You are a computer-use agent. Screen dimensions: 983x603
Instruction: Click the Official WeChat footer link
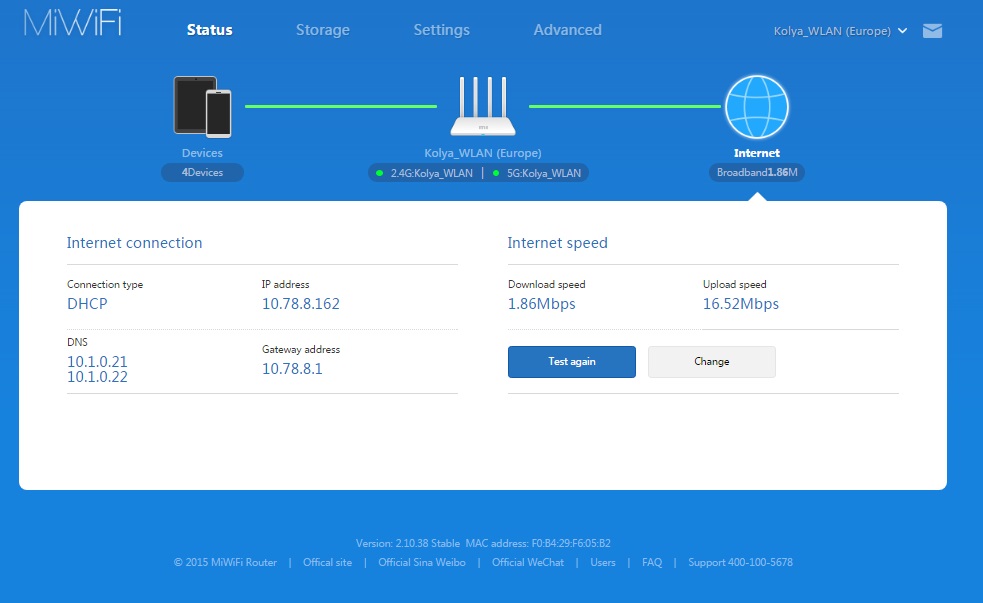pos(527,563)
